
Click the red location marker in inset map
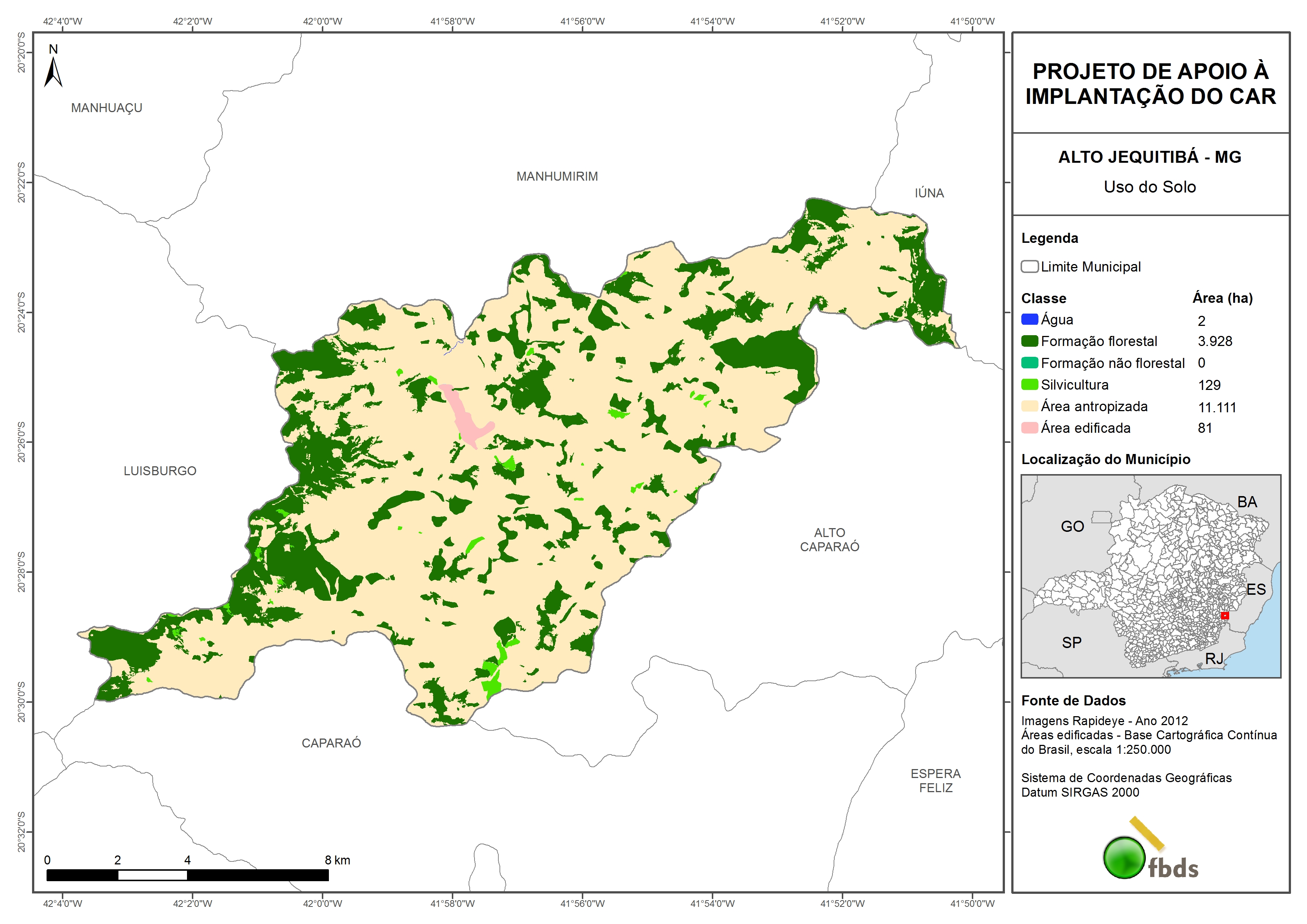pyautogui.click(x=1224, y=615)
